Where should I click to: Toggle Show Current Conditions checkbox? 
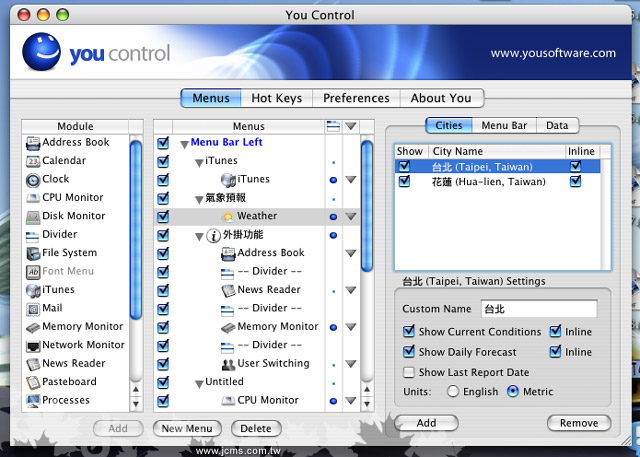coord(409,331)
